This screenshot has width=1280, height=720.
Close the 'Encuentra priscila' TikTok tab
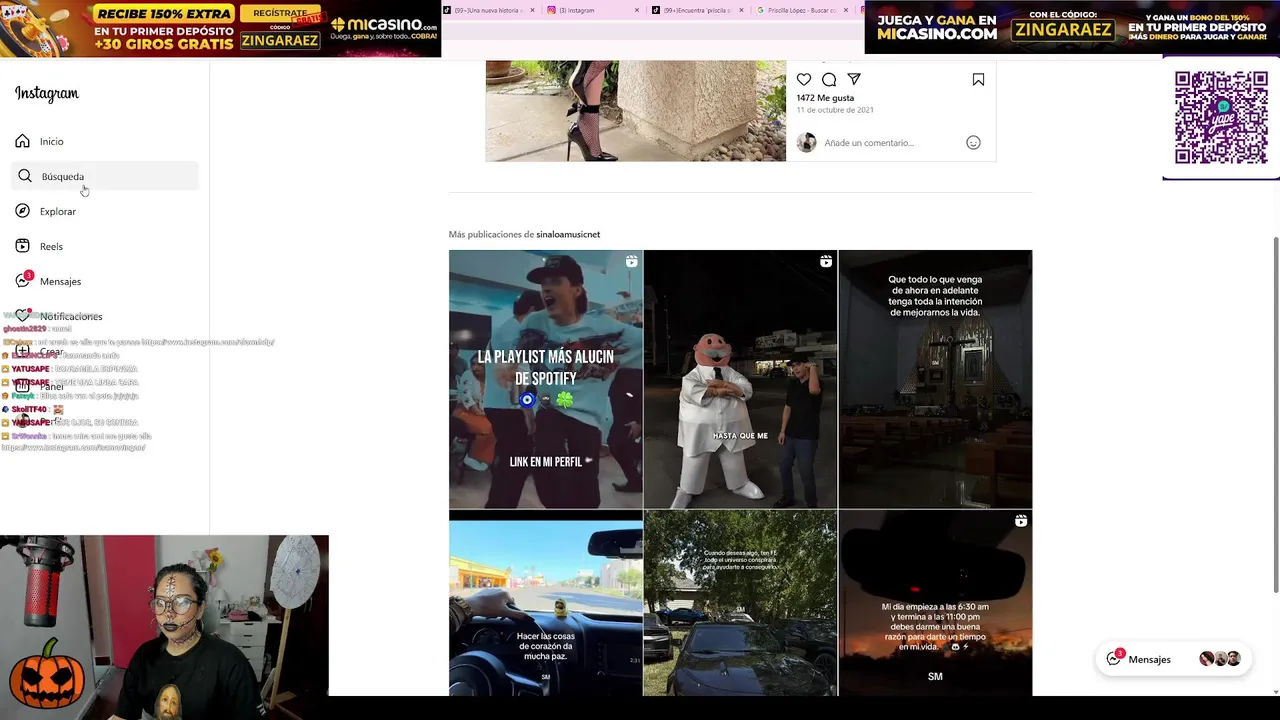point(742,10)
